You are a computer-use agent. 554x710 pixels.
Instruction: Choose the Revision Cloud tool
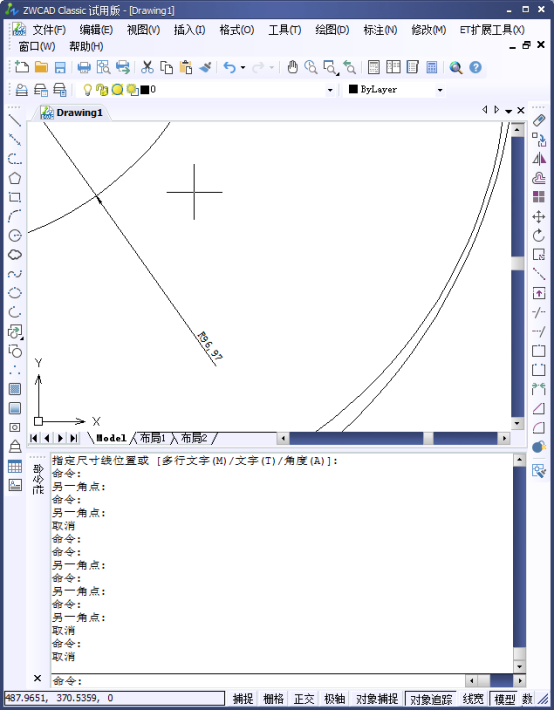[x=15, y=254]
